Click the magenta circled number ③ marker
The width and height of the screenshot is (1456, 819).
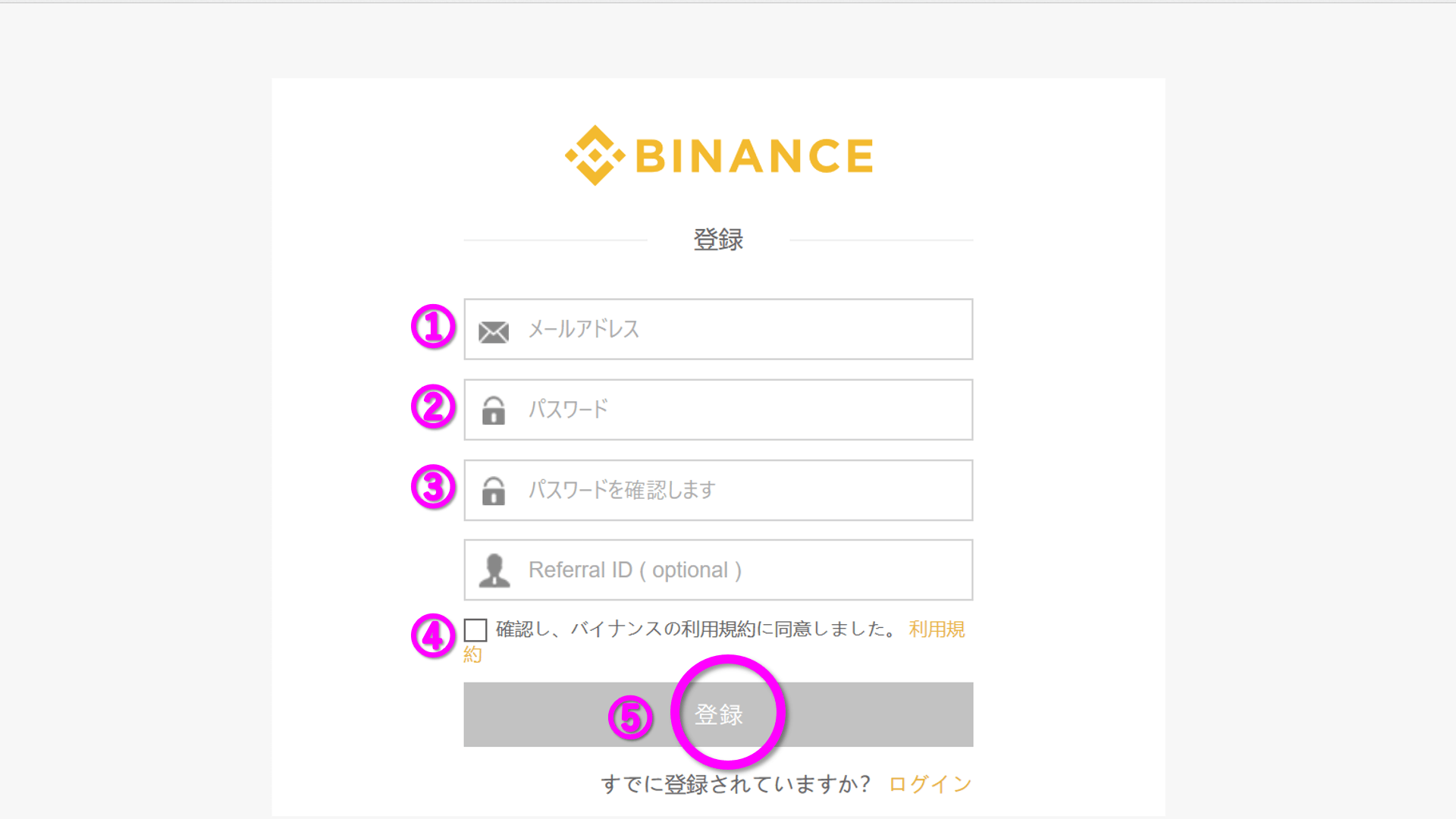tap(433, 487)
